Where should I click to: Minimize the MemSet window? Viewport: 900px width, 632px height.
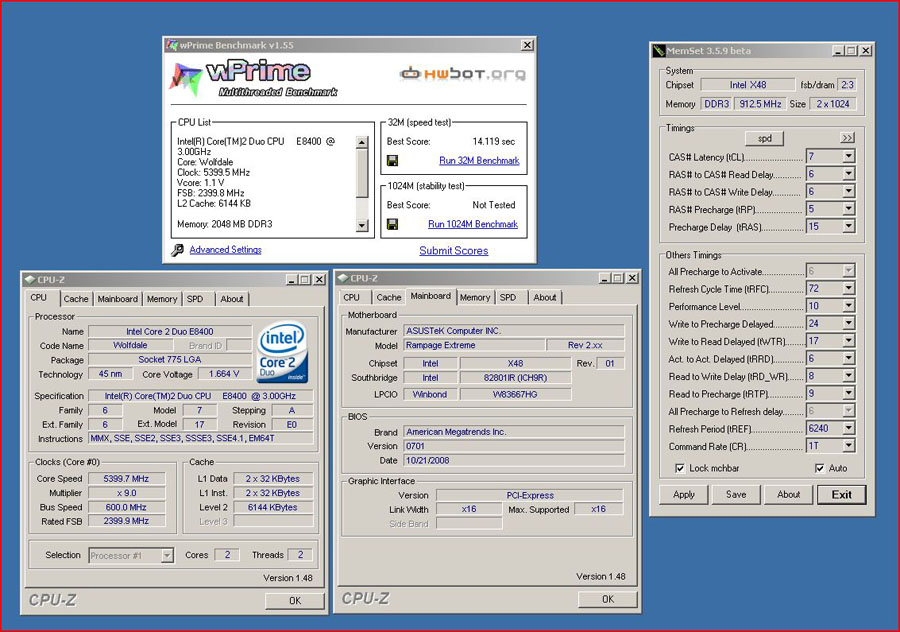[x=839, y=51]
